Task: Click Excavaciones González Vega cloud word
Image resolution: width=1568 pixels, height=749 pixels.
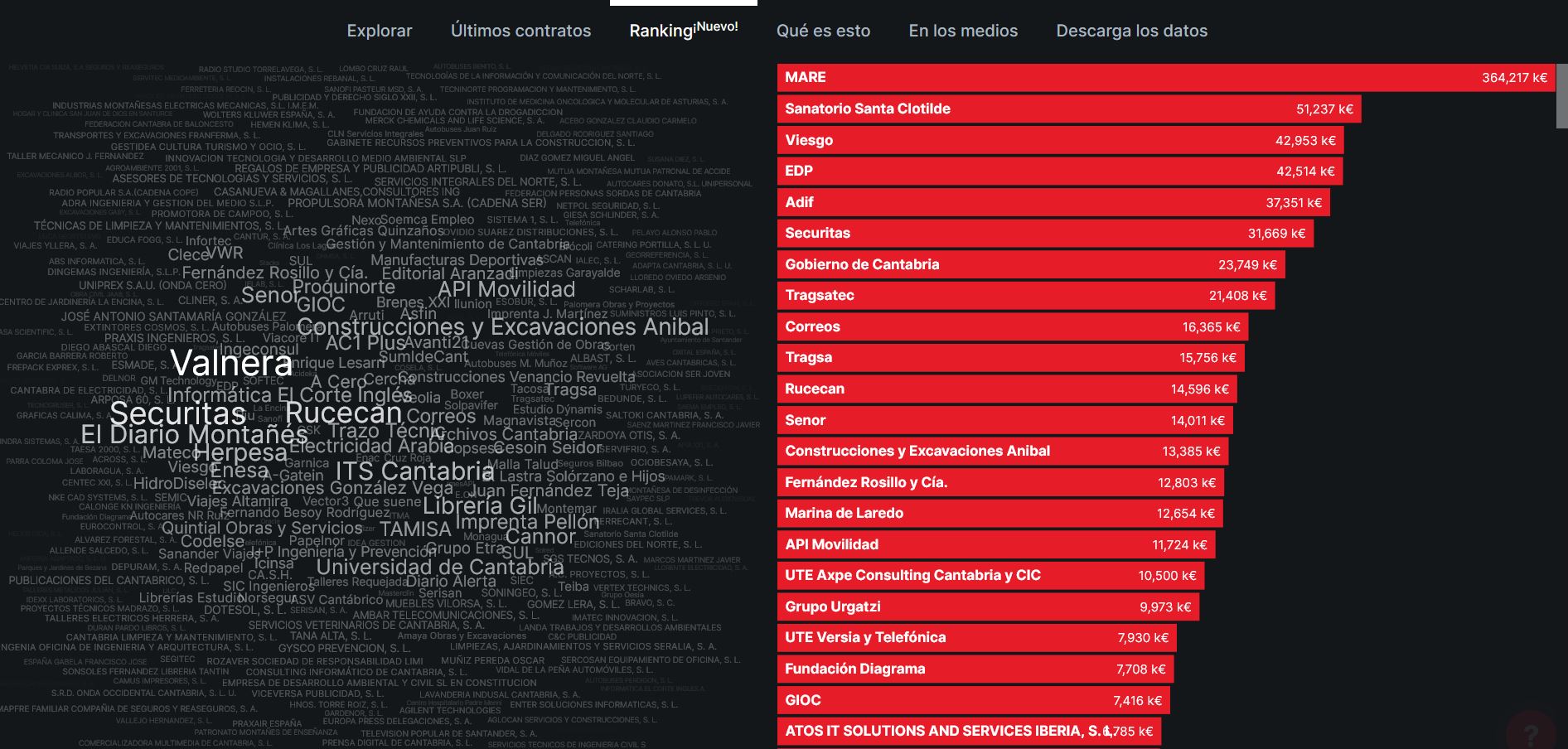Action: (x=332, y=488)
